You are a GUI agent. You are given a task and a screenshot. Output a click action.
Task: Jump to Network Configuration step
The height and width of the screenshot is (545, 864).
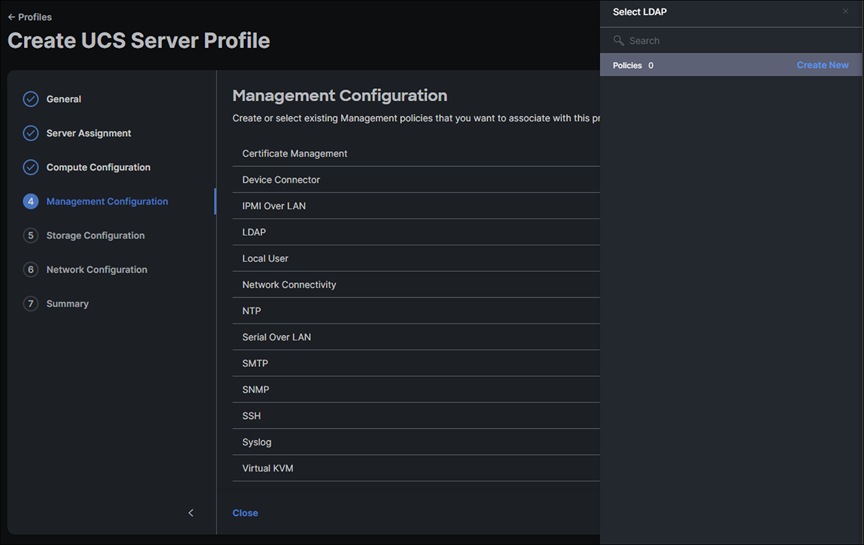tap(96, 270)
